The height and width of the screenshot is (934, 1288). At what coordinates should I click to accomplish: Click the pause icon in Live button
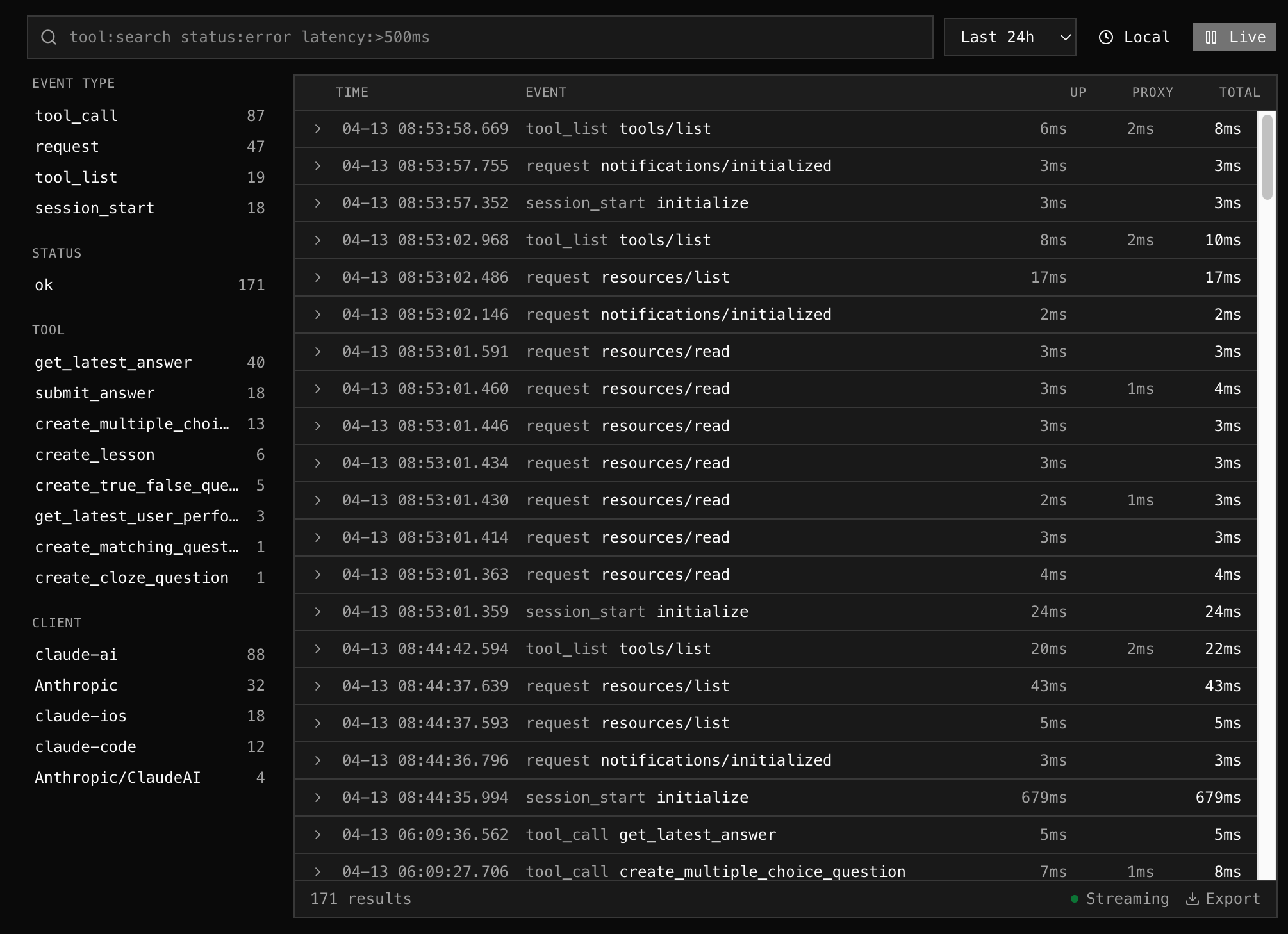[x=1211, y=37]
